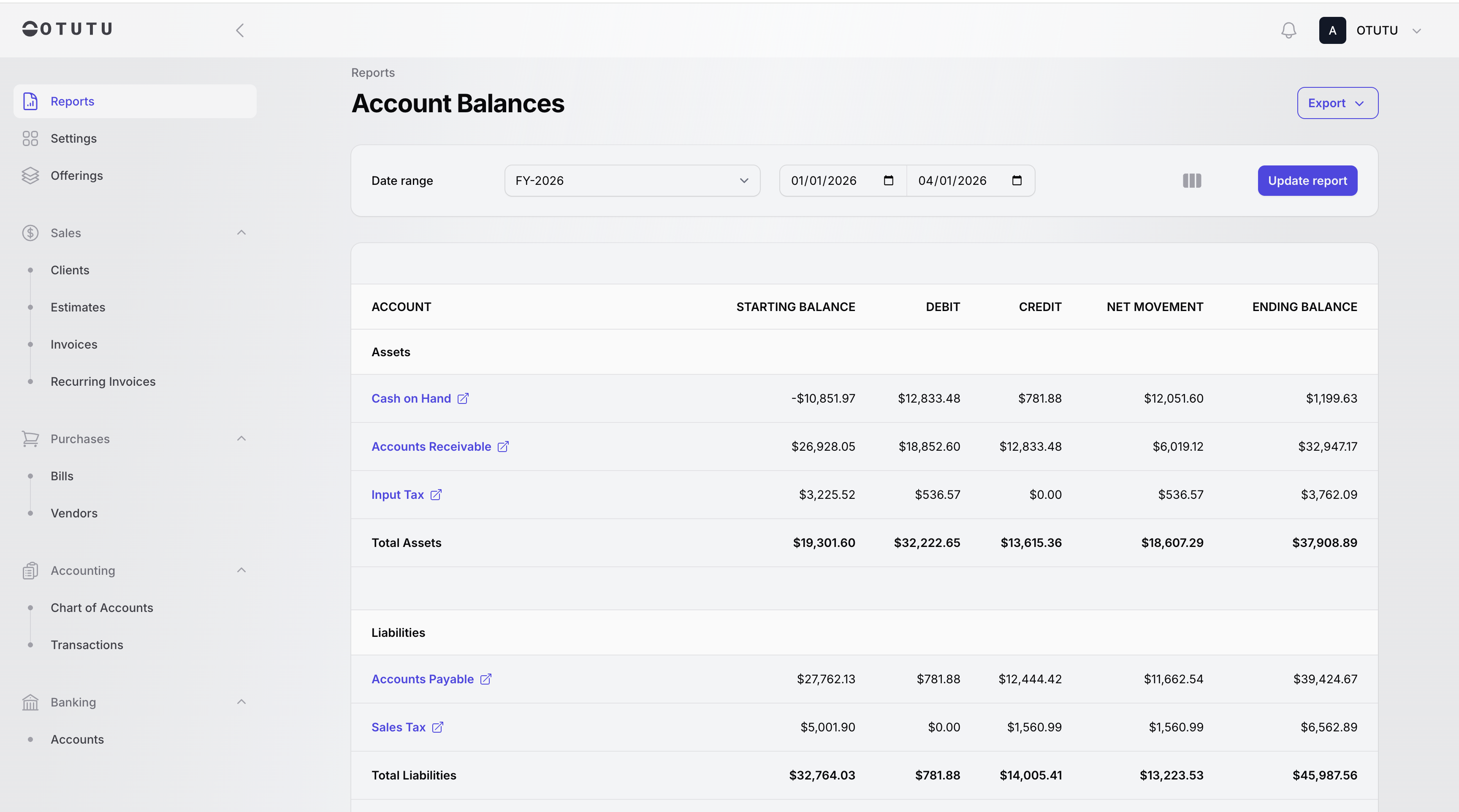1459x812 pixels.
Task: Open the Export dropdown menu
Action: pos(1337,103)
